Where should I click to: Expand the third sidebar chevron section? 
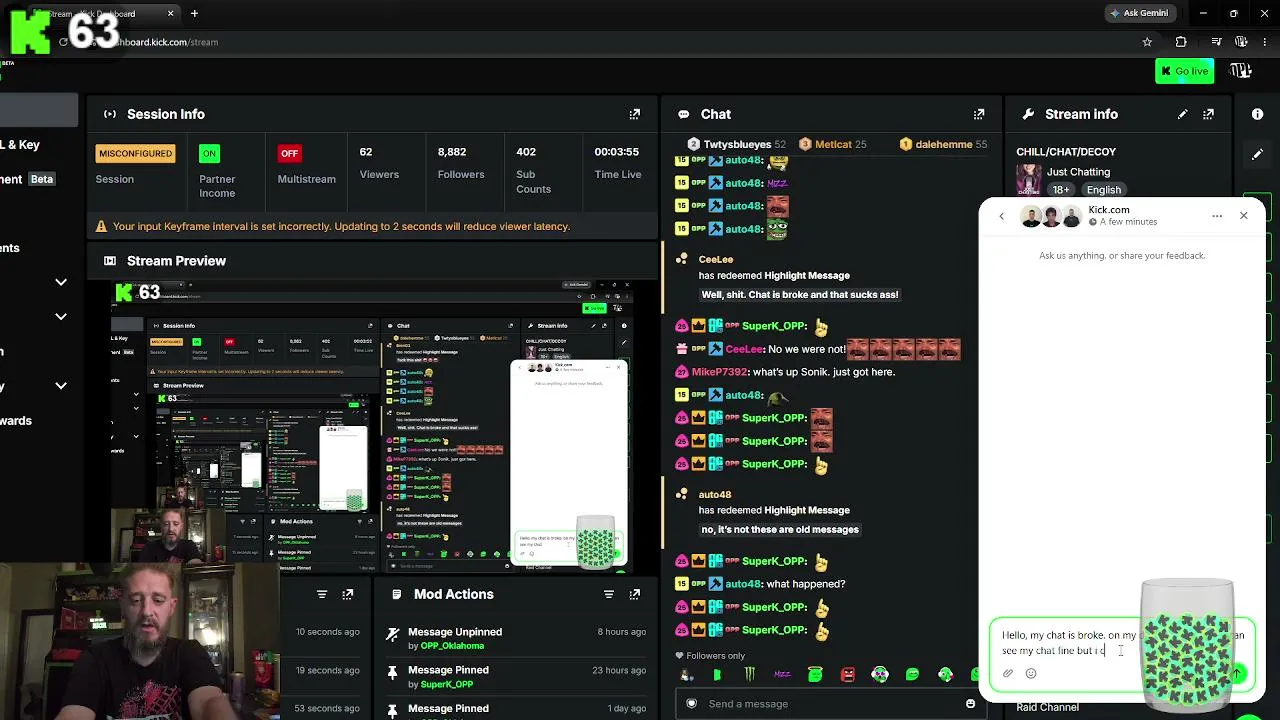[x=61, y=386]
